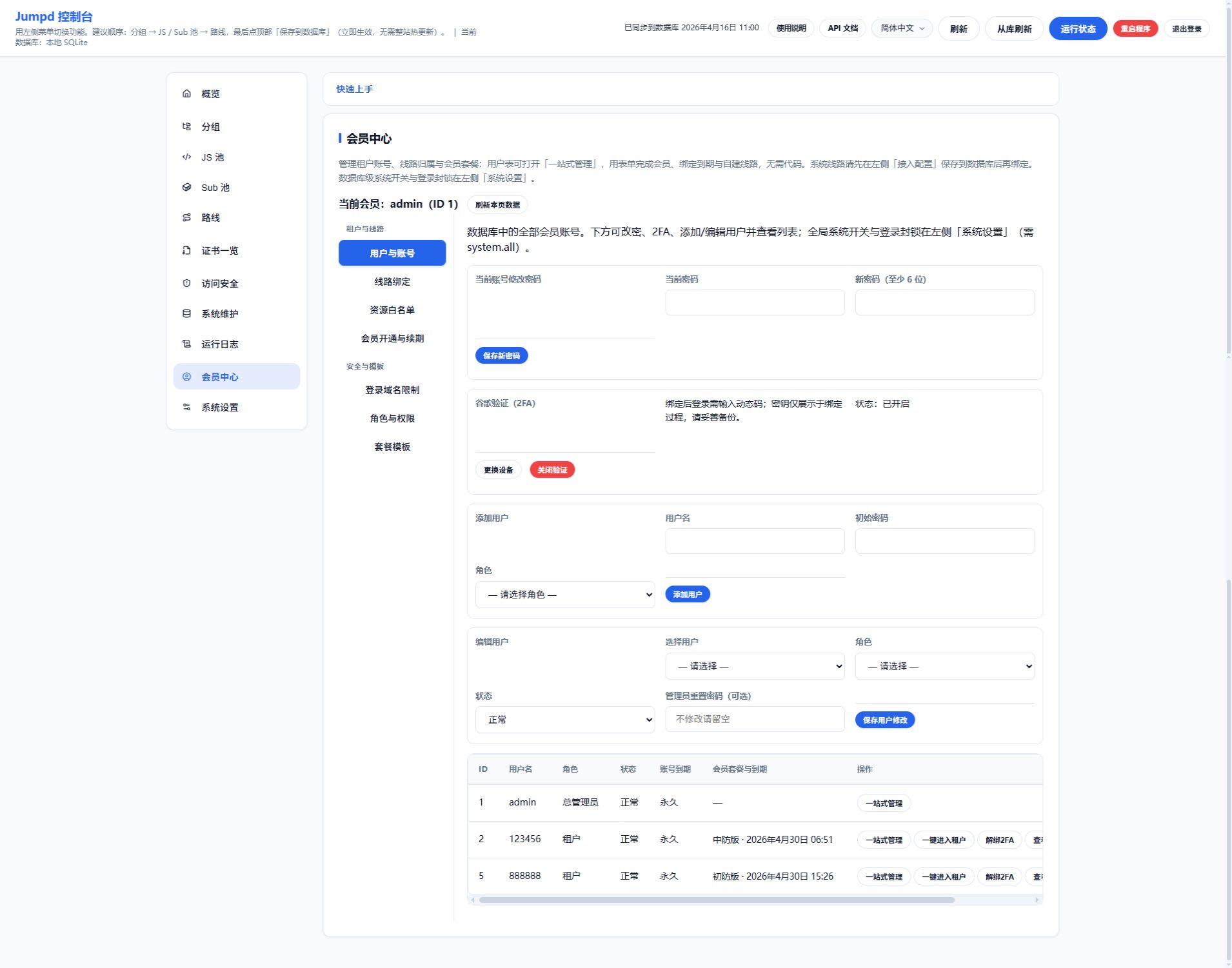Switch to the 角色与权限 tab

392,418
